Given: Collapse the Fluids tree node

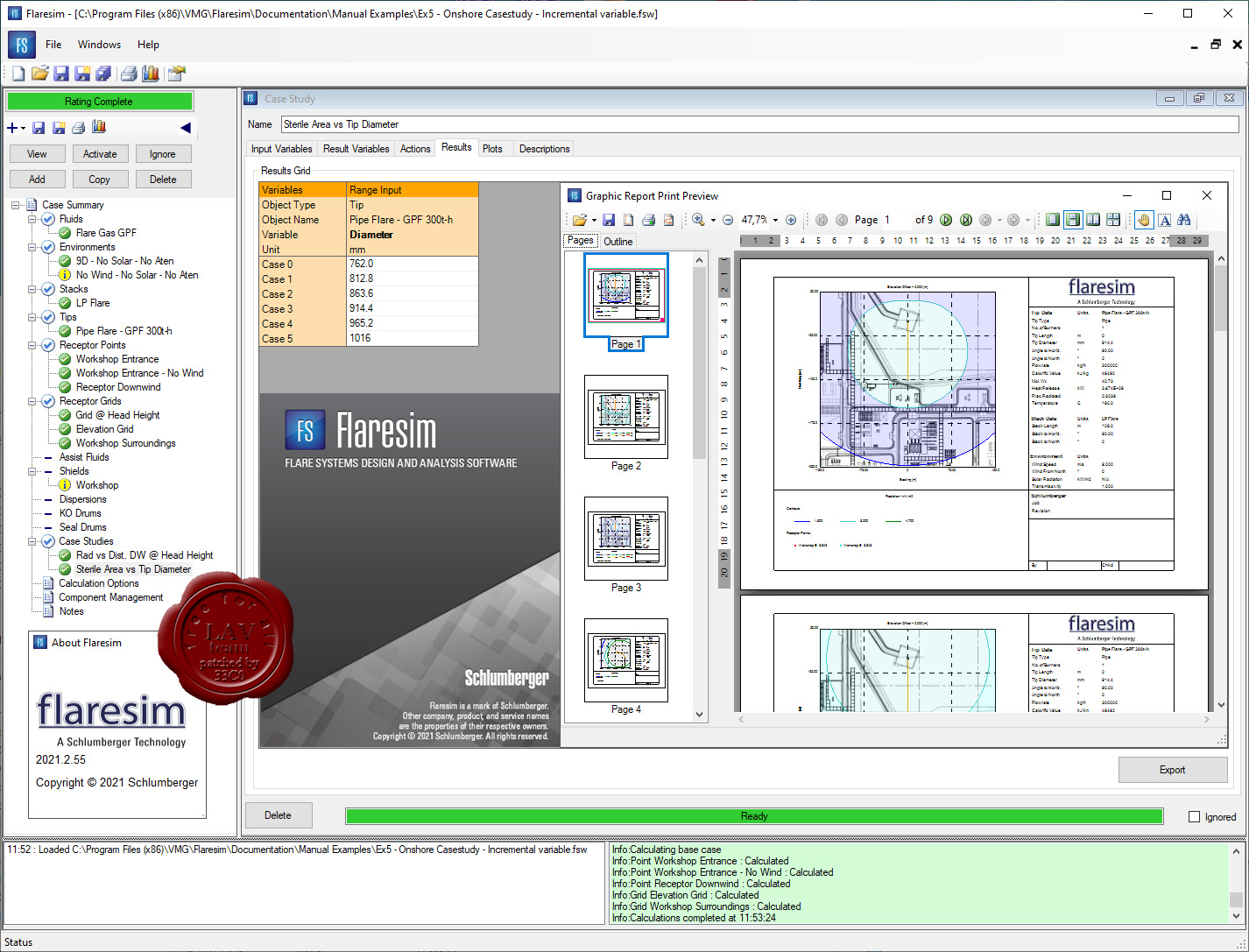Looking at the screenshot, I should click(x=32, y=219).
